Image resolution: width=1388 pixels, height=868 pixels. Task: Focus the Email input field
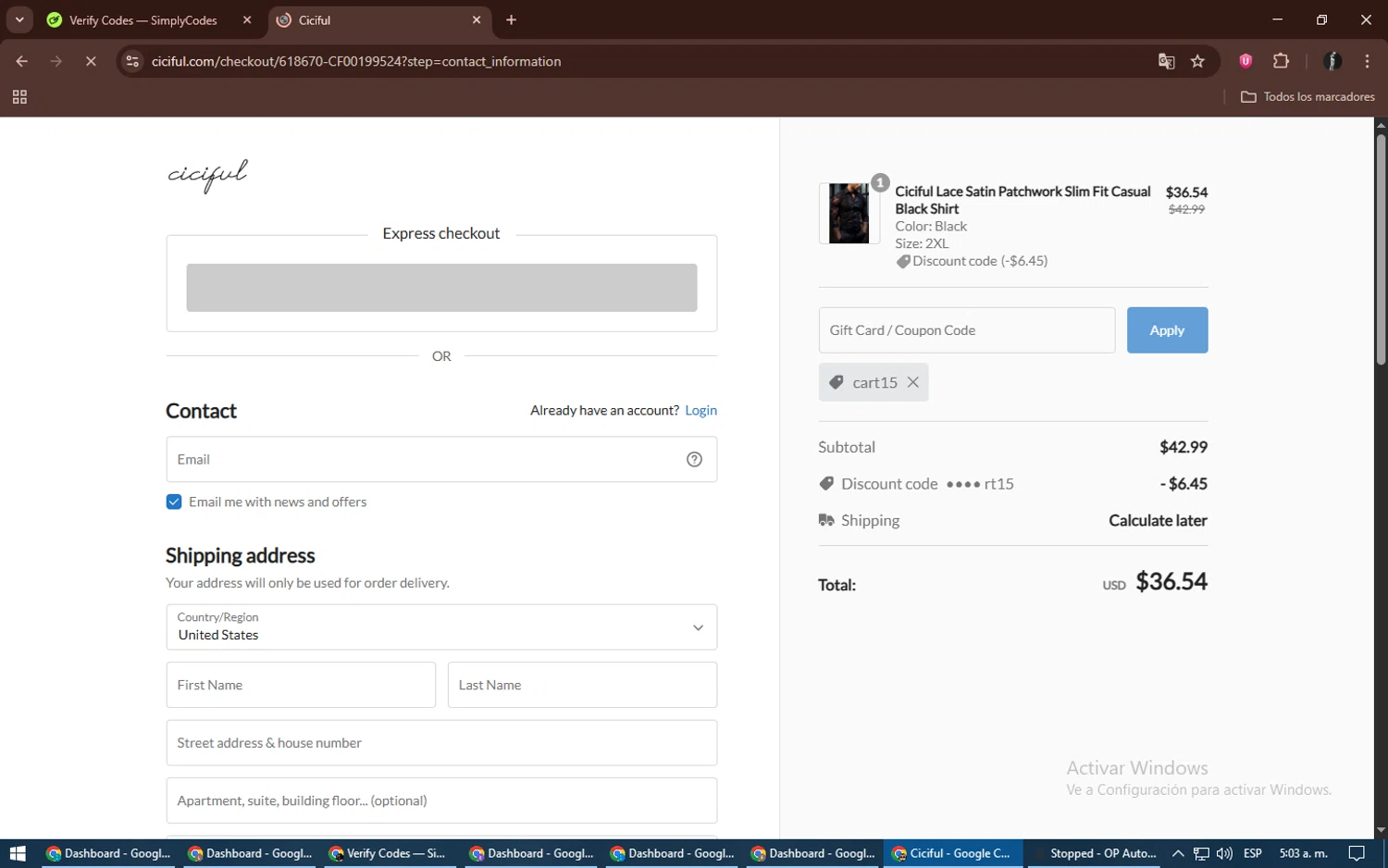point(441,459)
